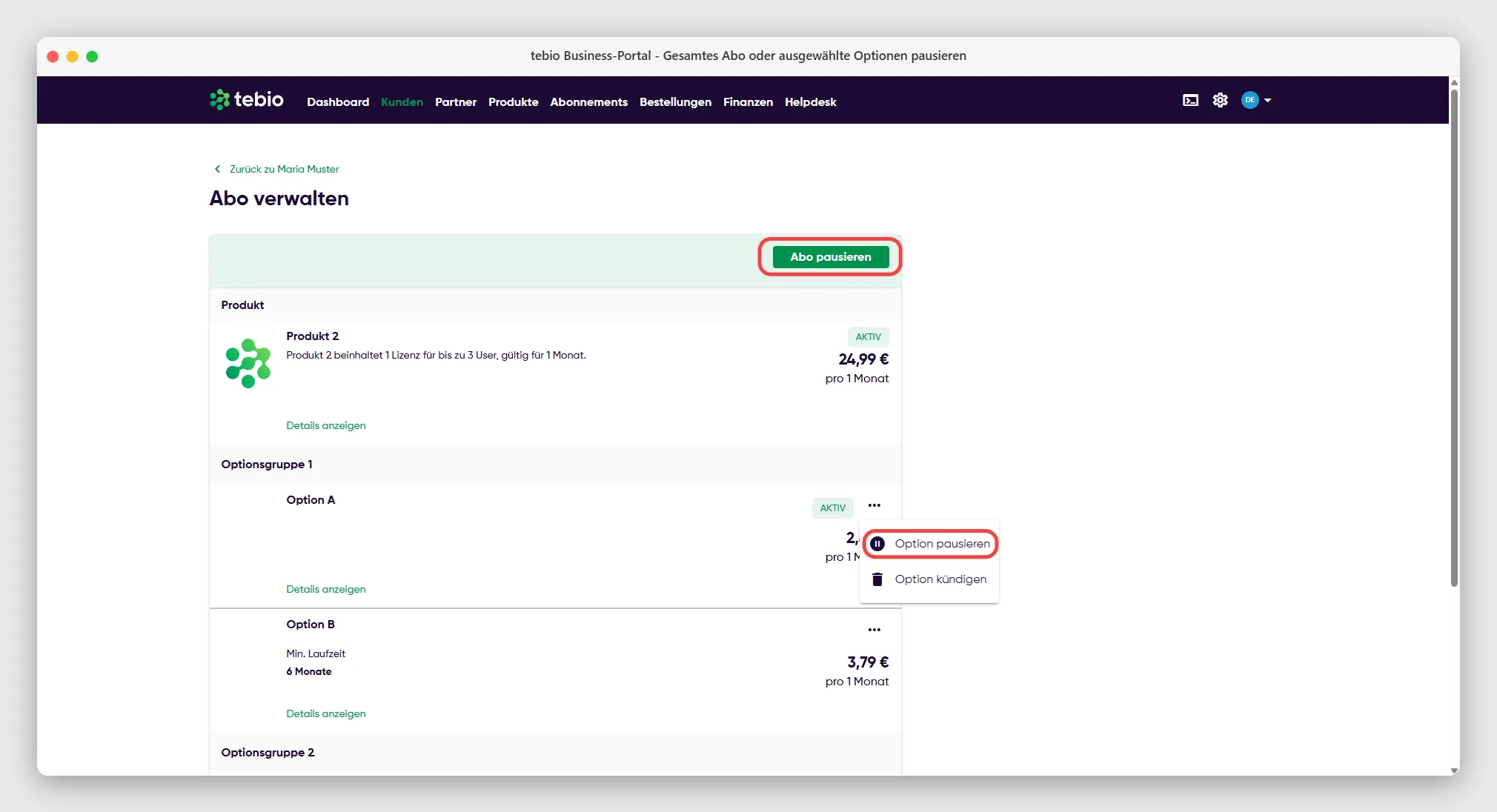The height and width of the screenshot is (812, 1497).
Task: Go to the Dashboard menu
Action: point(338,101)
